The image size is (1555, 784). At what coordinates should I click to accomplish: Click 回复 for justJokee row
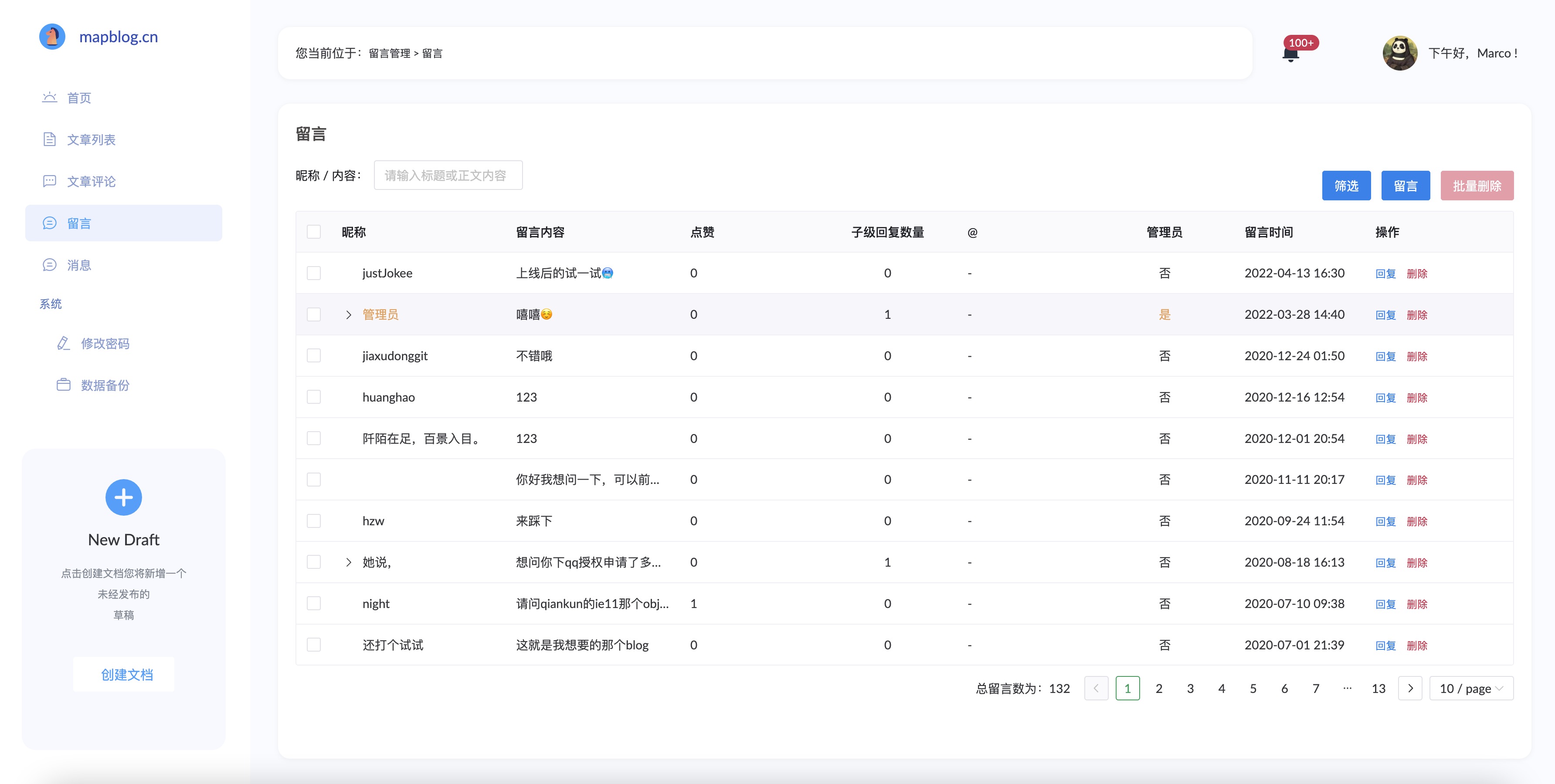pos(1385,274)
